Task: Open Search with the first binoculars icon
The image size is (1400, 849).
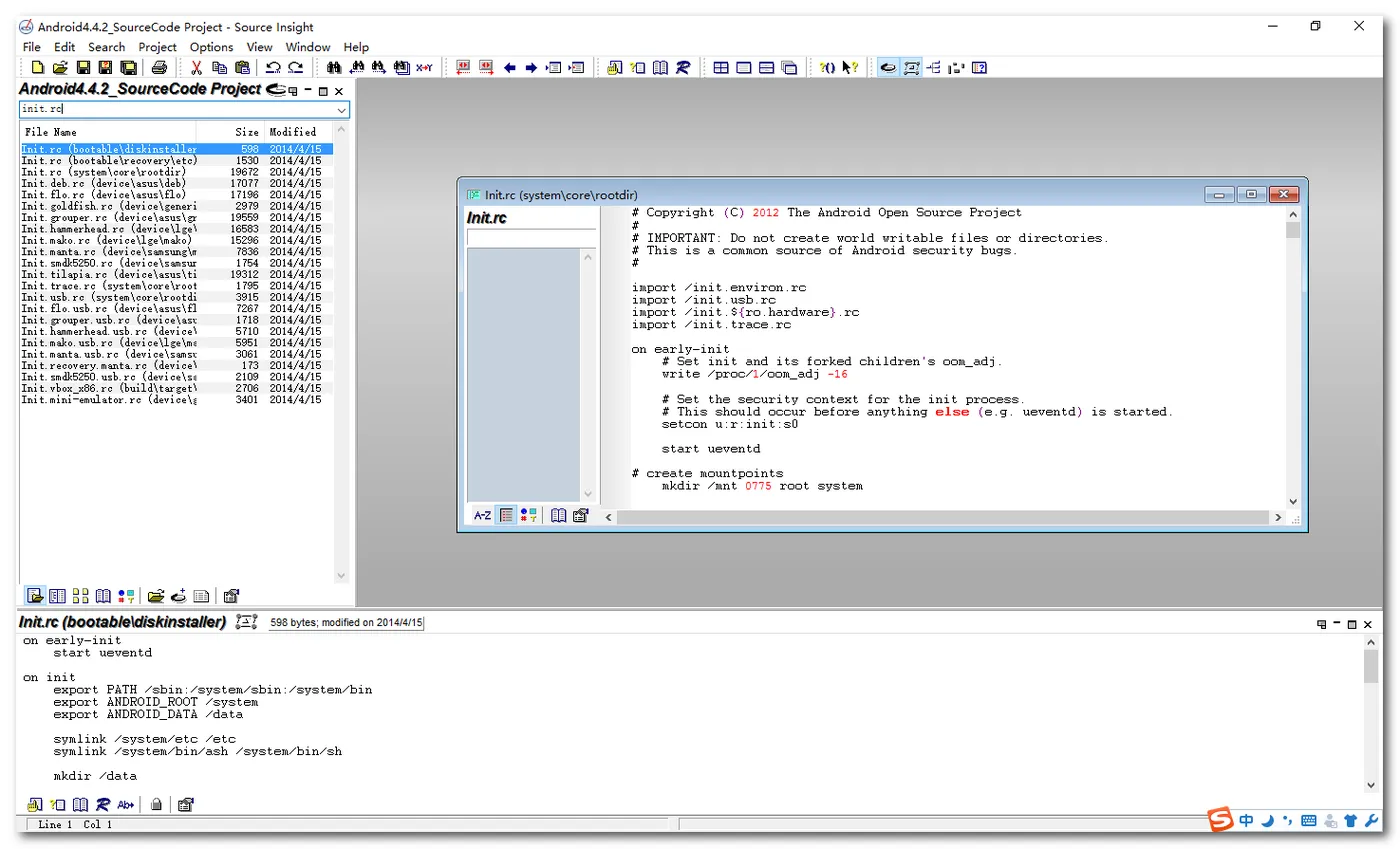Action: coord(334,68)
